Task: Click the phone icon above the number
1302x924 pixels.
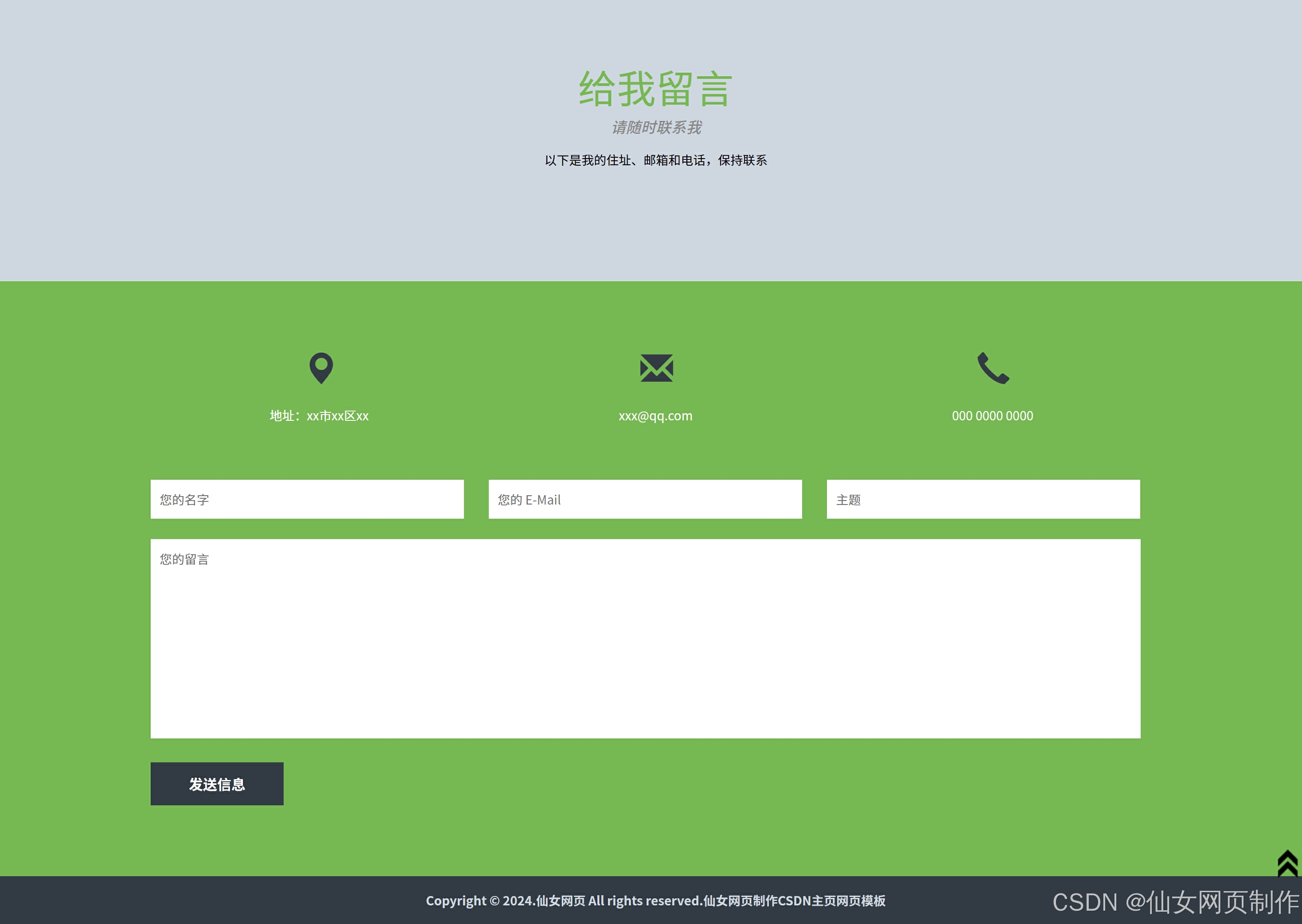Action: click(x=992, y=367)
